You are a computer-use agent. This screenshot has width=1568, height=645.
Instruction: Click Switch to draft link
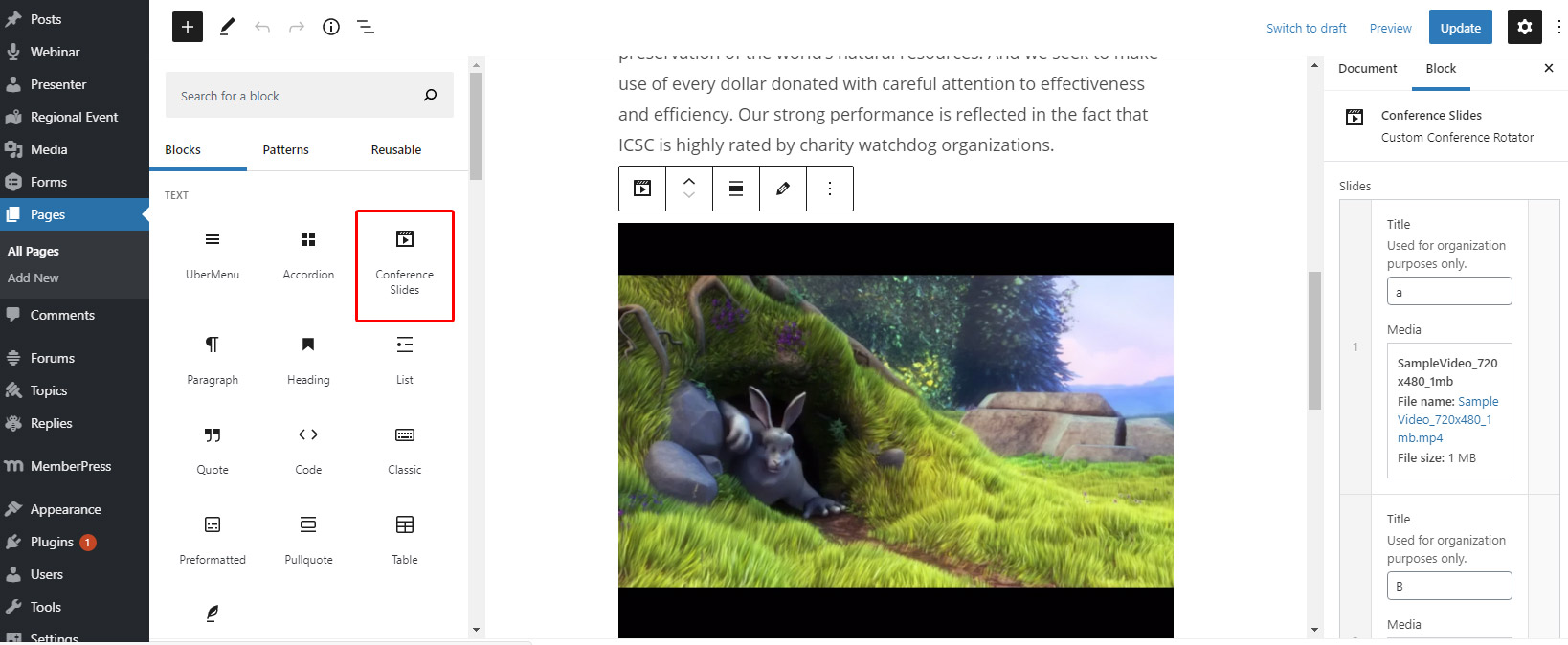click(1306, 28)
